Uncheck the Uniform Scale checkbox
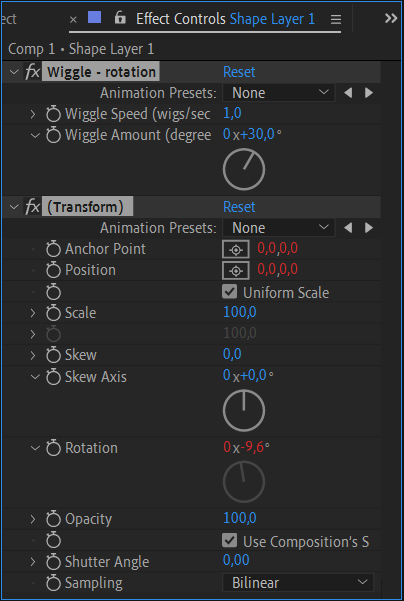The height and width of the screenshot is (601, 404). pos(229,292)
